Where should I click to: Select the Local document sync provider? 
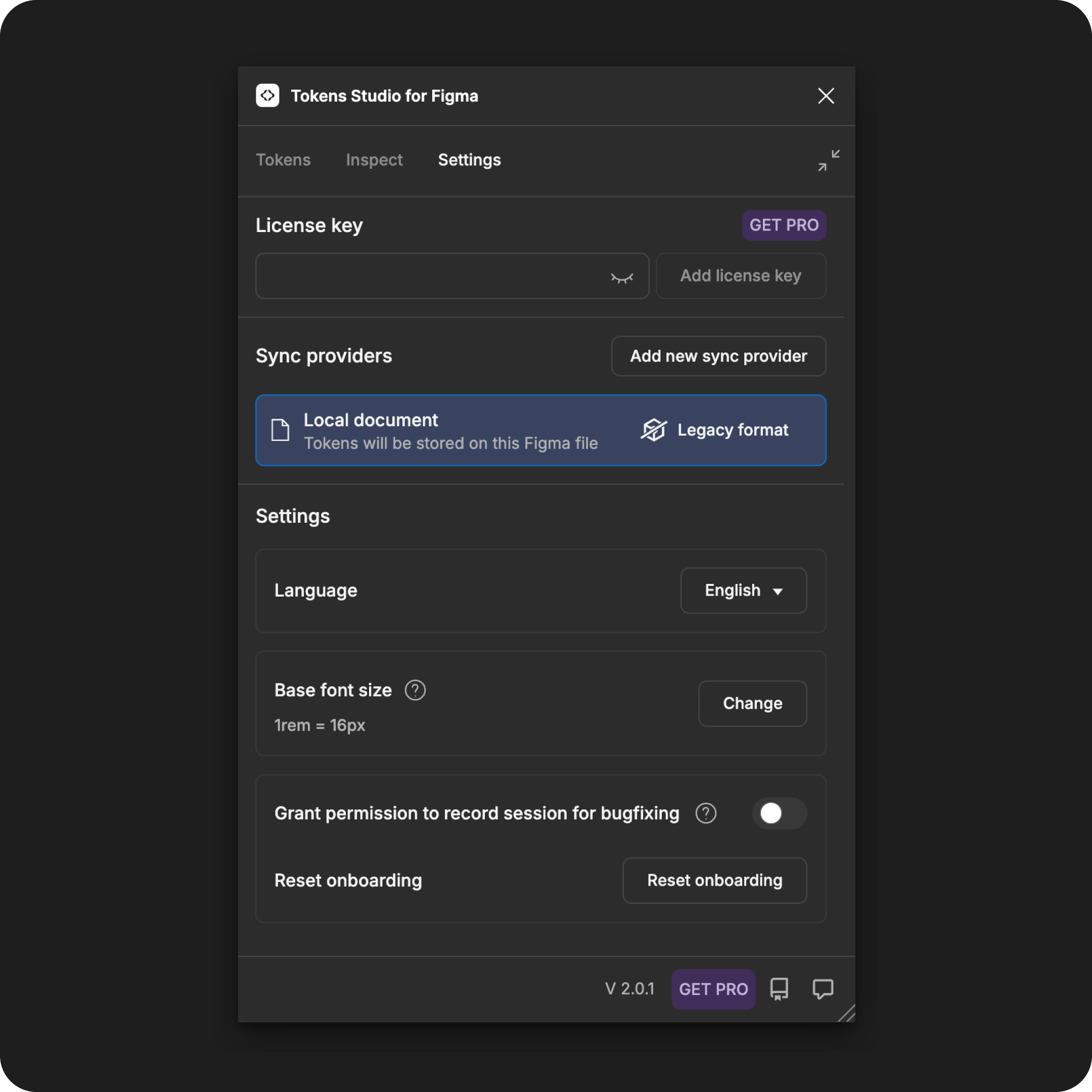click(541, 430)
